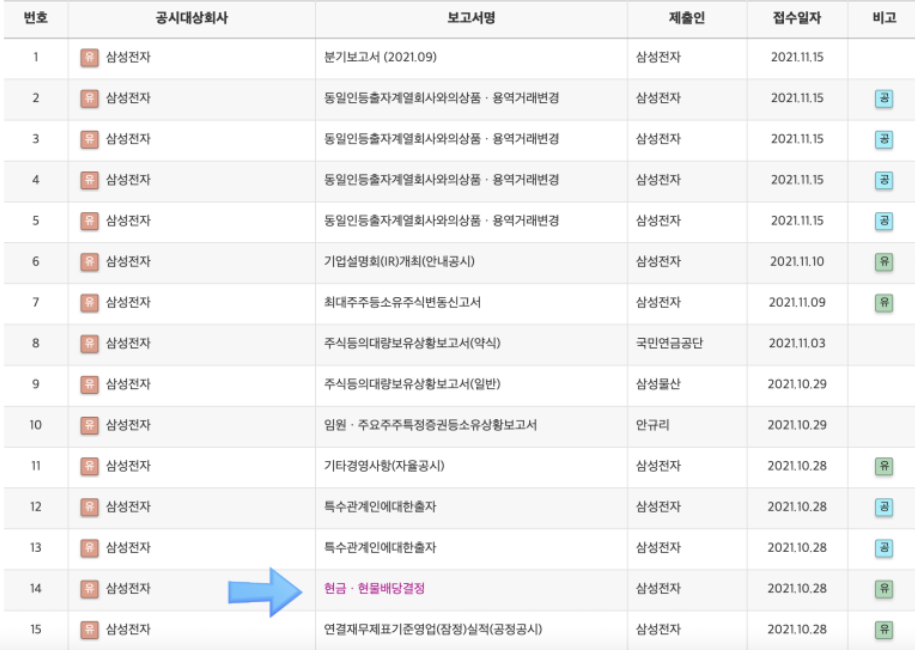Click the 유 market badge in row 3
This screenshot has height=650, width=915.
(x=89, y=139)
